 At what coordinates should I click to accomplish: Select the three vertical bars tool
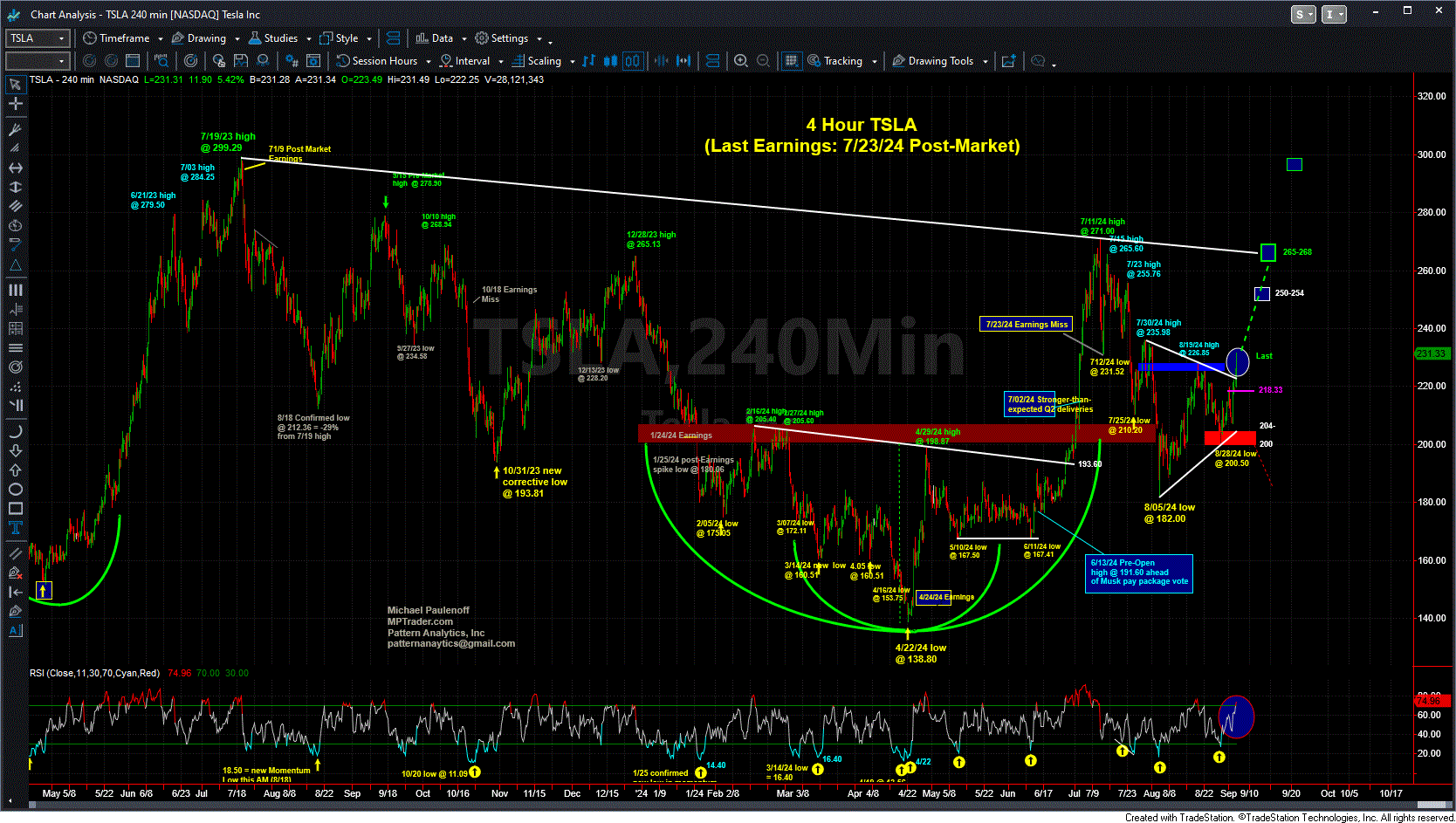click(x=16, y=290)
